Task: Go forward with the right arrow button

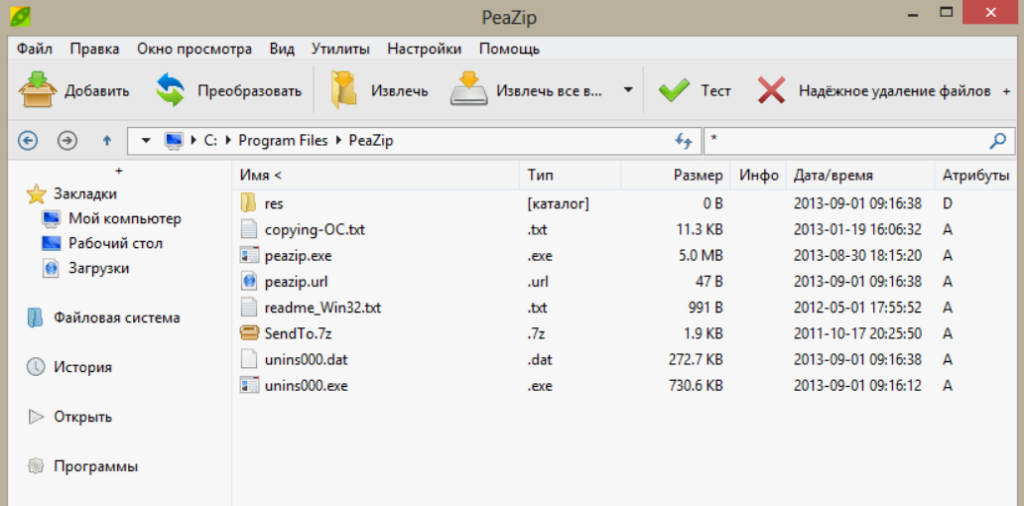Action: [67, 140]
